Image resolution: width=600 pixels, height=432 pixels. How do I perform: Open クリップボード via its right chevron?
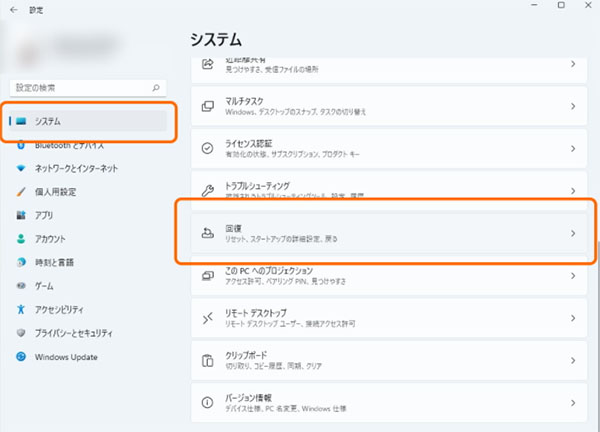(573, 360)
